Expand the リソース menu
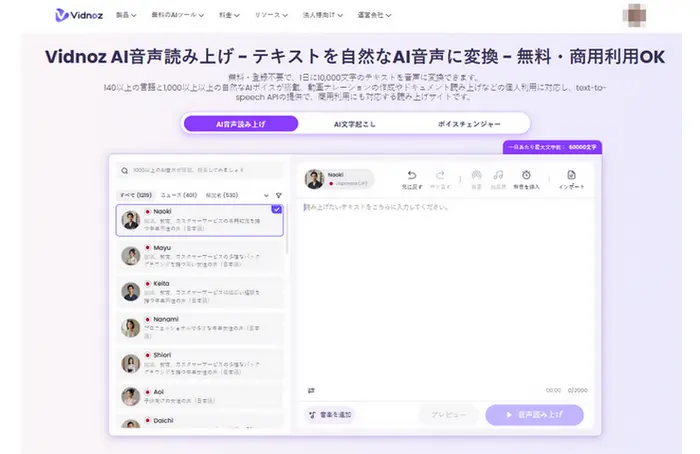The width and height of the screenshot is (700, 454). (x=271, y=15)
